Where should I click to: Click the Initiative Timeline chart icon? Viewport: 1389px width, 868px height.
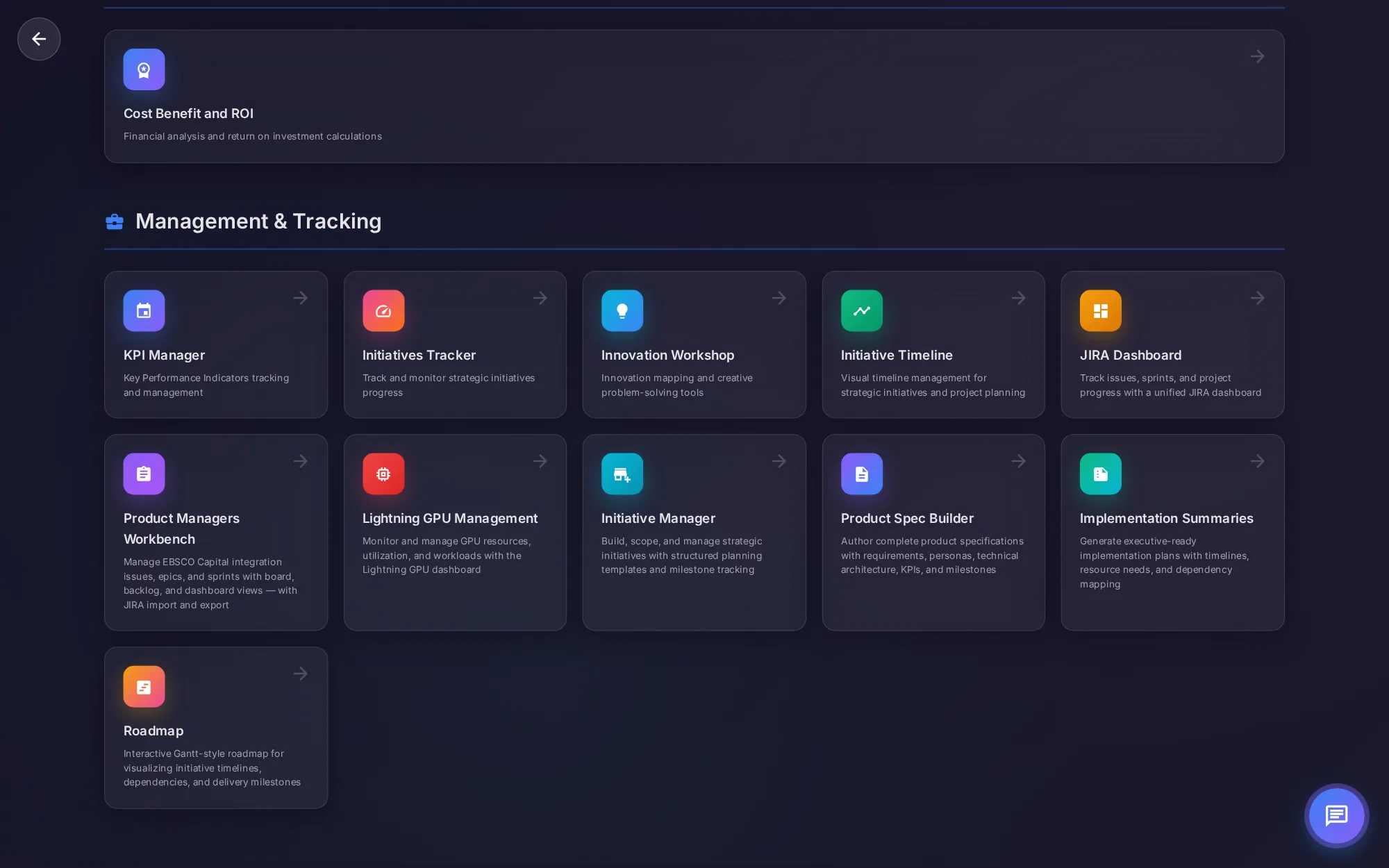[862, 310]
